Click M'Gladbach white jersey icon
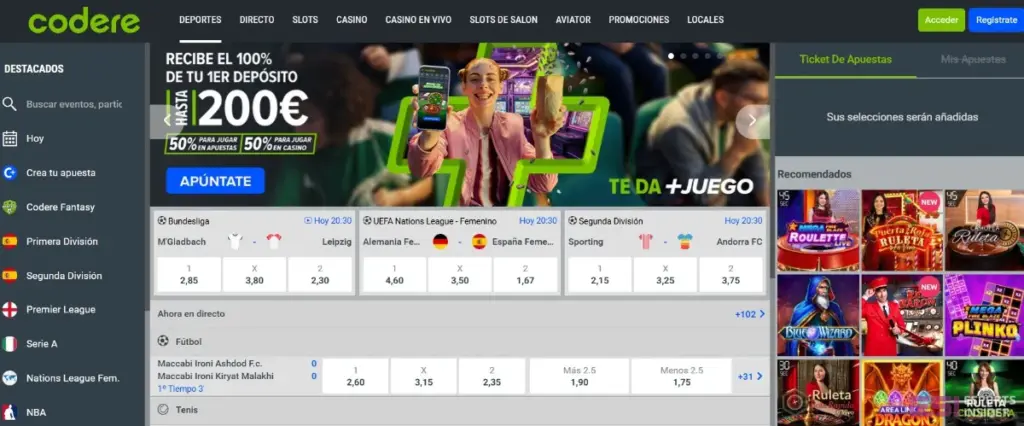 [235, 242]
